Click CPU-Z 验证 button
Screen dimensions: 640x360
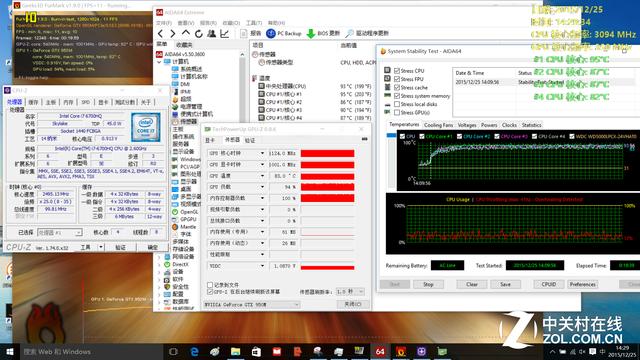pos(120,247)
